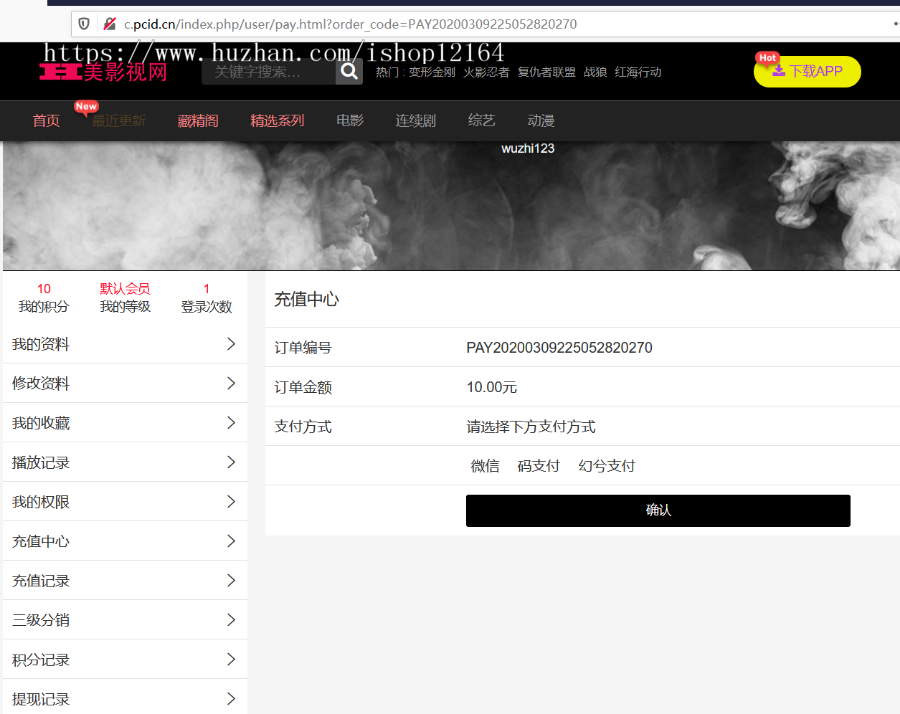
Task: Open 最近更新 navigation item
Action: [x=119, y=121]
